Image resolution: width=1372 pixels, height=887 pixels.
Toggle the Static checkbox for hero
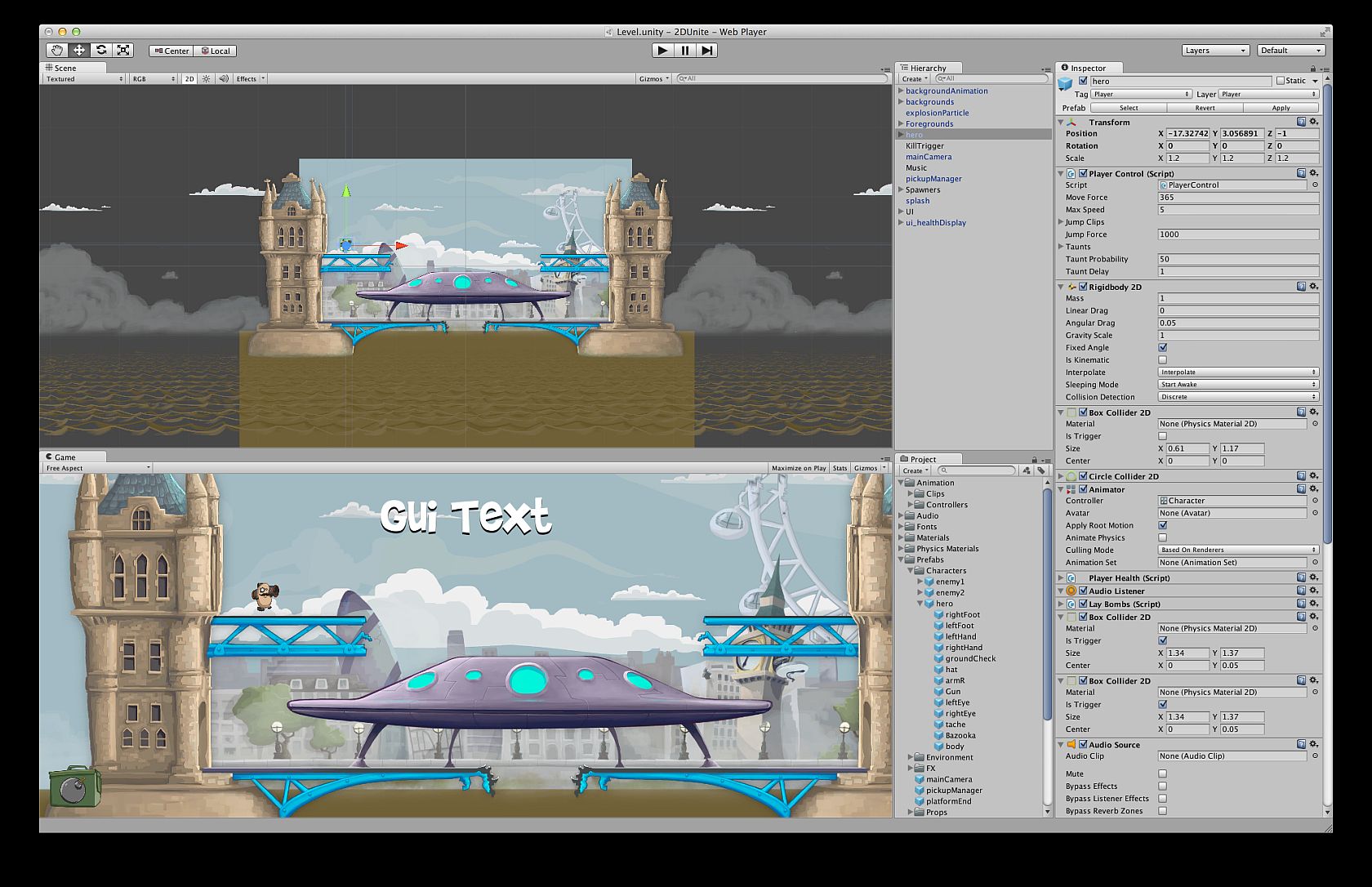[x=1281, y=81]
